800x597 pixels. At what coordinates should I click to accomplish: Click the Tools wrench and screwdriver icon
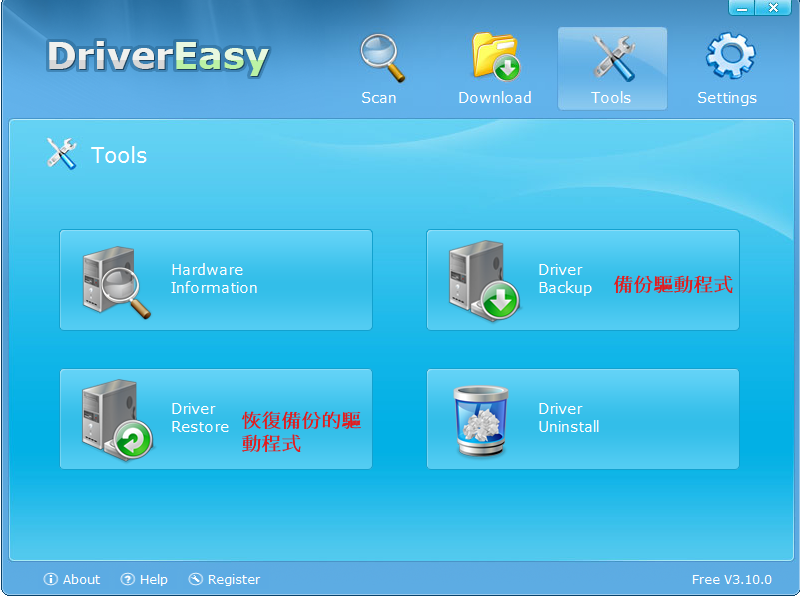click(x=614, y=58)
